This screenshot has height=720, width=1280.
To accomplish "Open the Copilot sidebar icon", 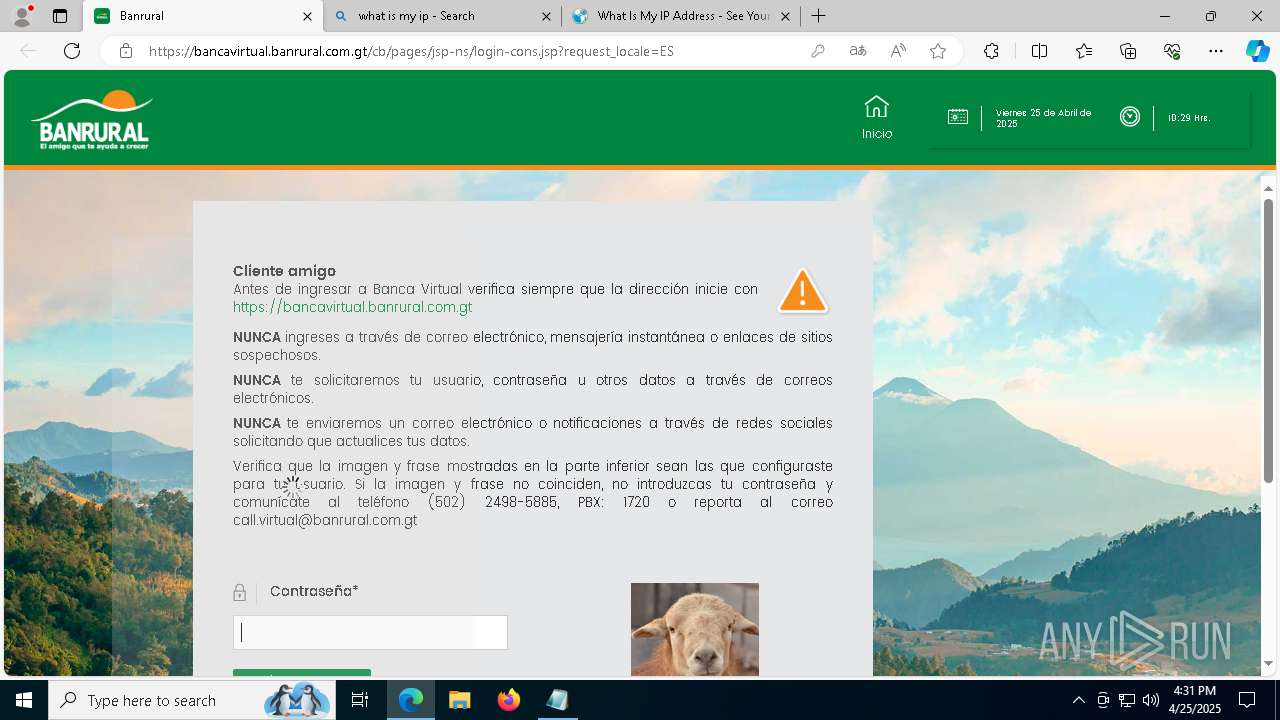I will [1257, 51].
